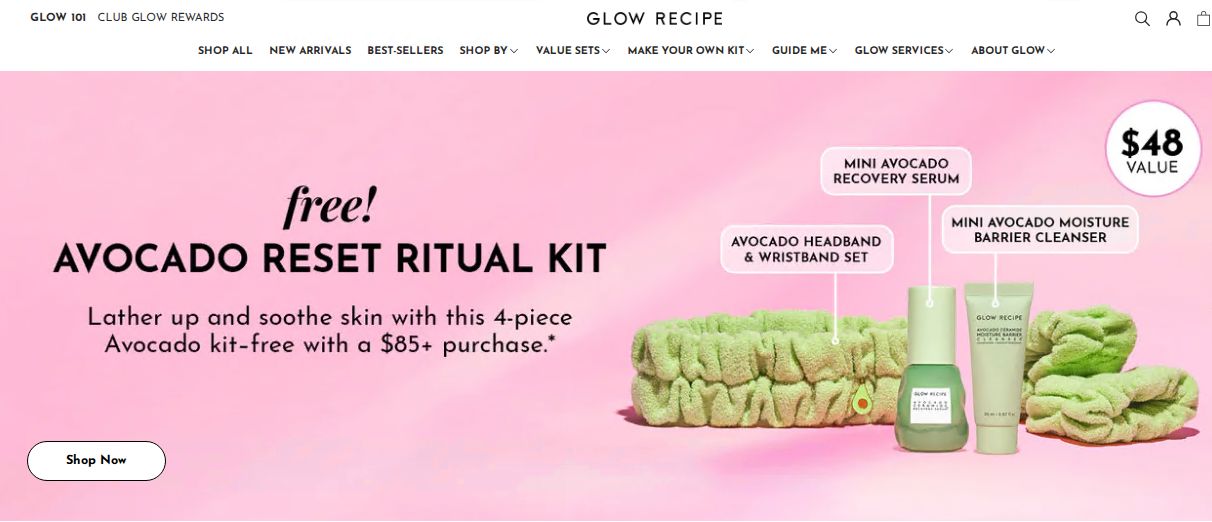Open the Glow 101 link
The width and height of the screenshot is (1212, 522).
58,17
